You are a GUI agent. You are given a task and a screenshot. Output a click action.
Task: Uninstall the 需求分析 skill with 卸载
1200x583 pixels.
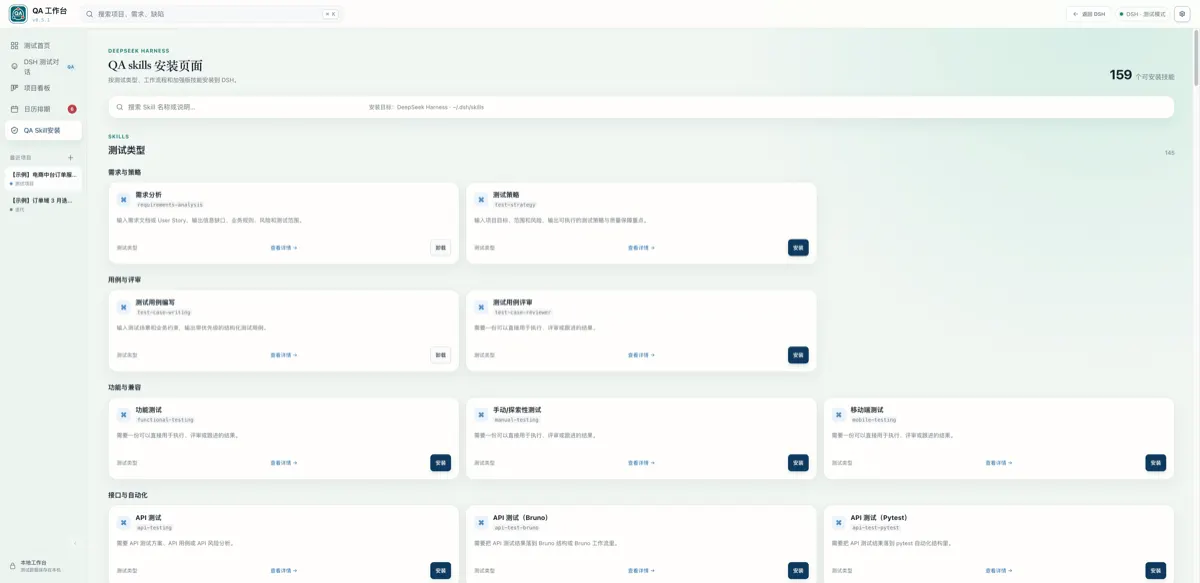[441, 247]
